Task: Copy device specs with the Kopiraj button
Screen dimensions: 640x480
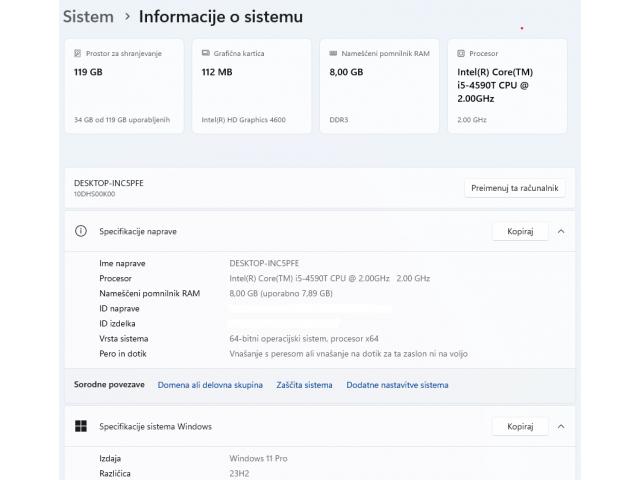Action: 520,231
